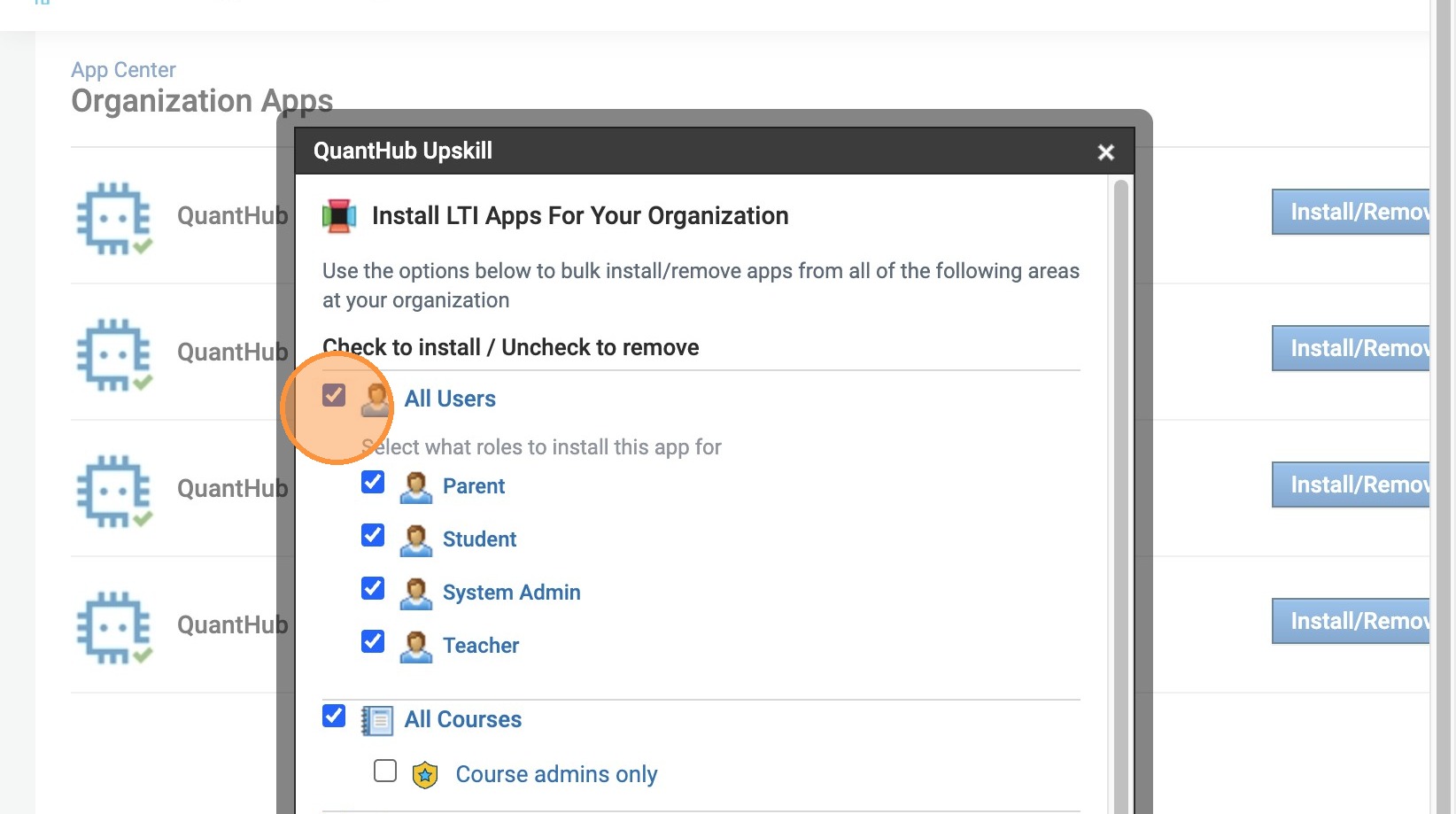The height and width of the screenshot is (814, 1456).
Task: Uncheck the Teacher role checkbox
Action: coord(373,642)
